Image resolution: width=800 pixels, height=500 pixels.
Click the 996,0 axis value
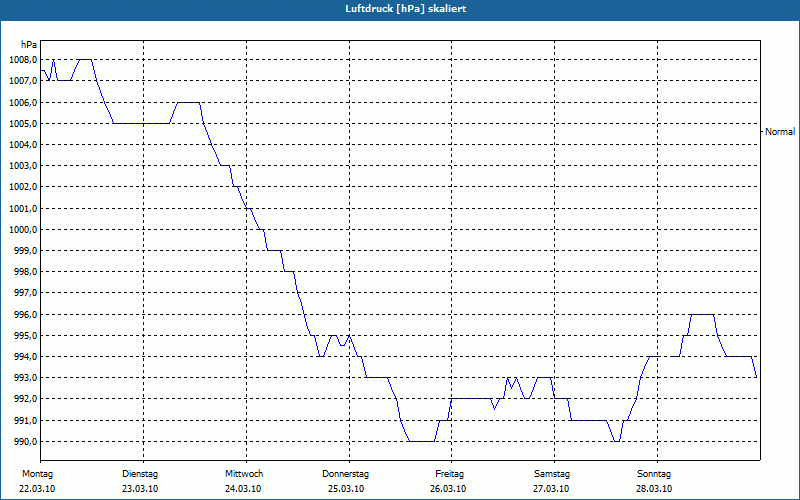tap(26, 314)
